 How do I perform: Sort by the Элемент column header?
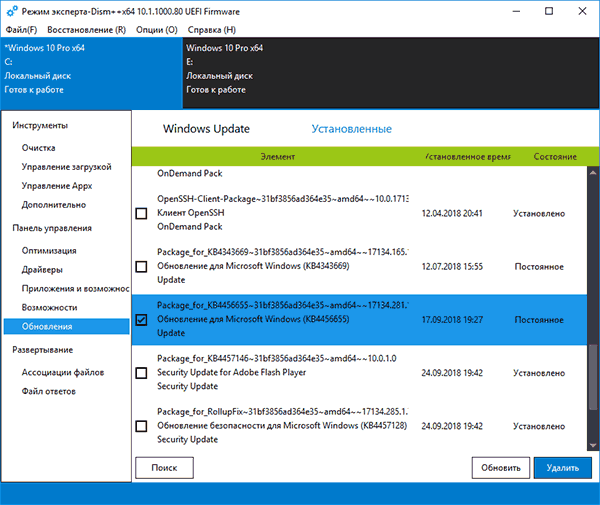click(278, 156)
